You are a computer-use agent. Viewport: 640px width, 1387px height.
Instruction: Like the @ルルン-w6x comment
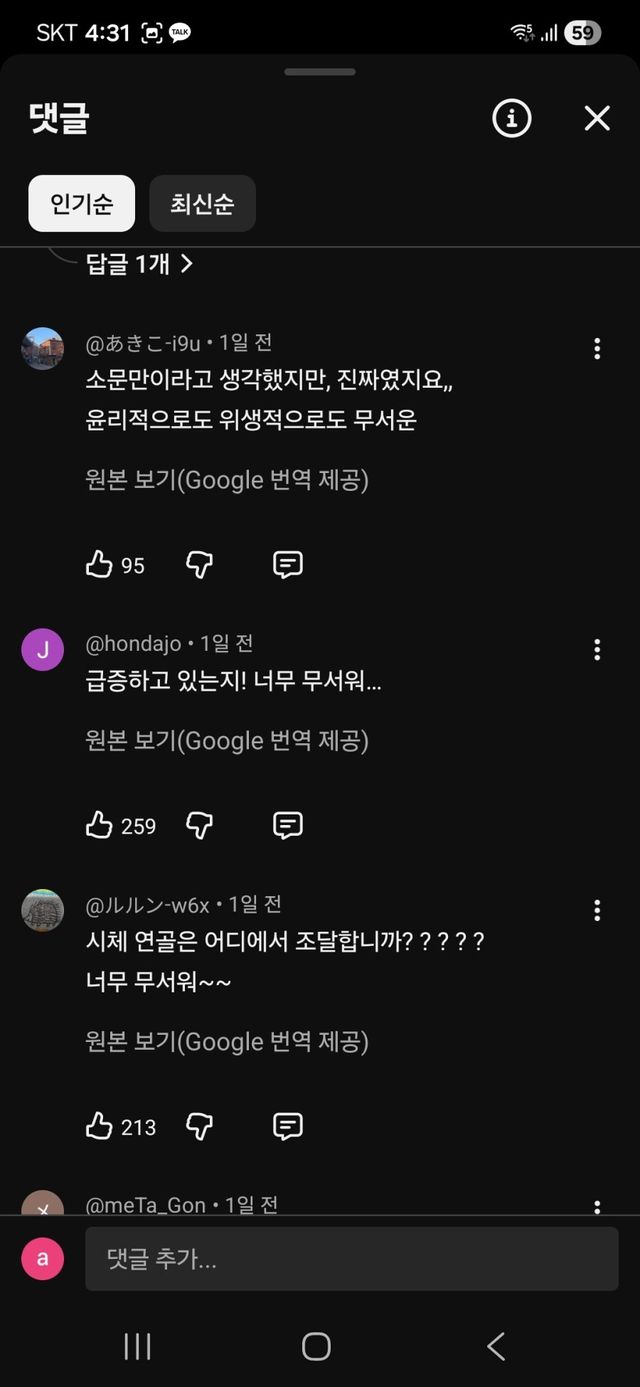tap(99, 1126)
